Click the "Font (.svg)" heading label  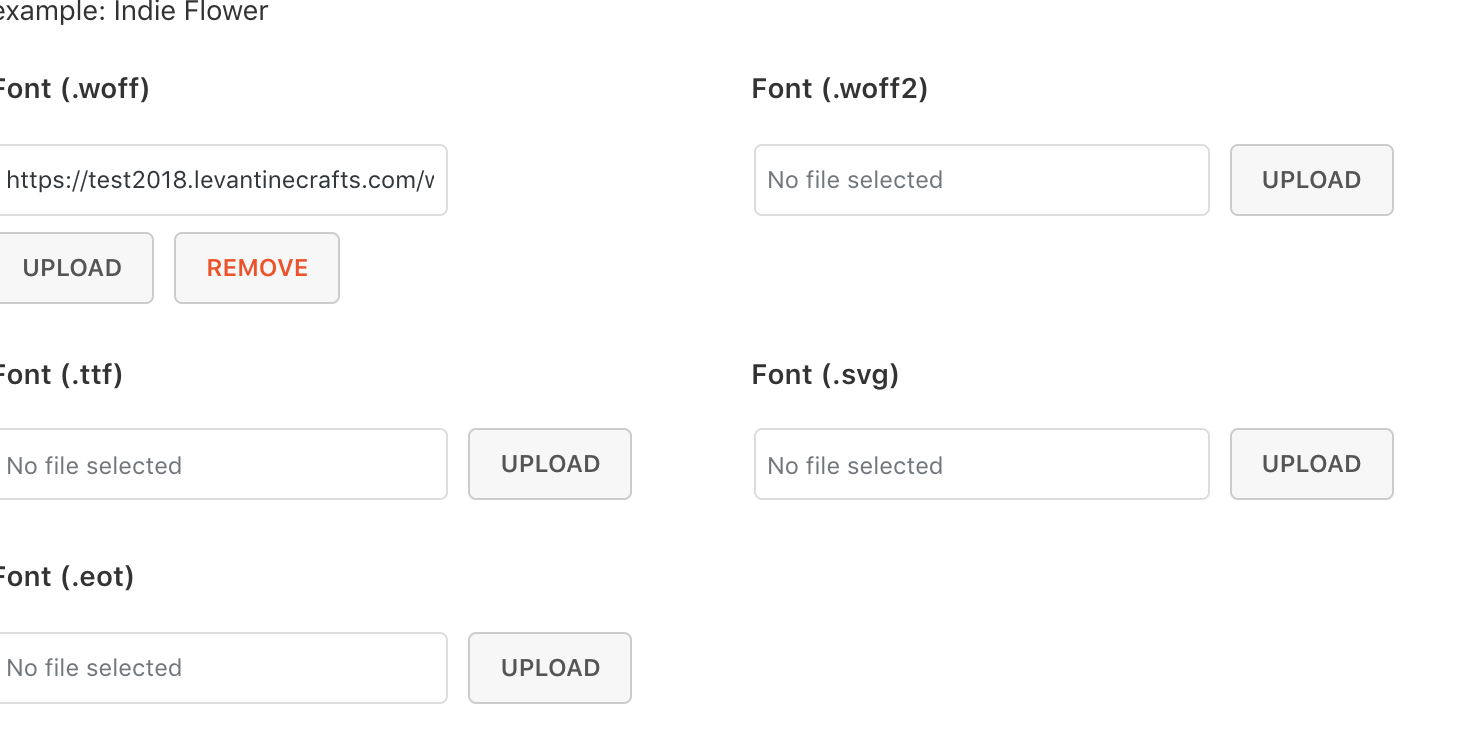click(x=825, y=375)
